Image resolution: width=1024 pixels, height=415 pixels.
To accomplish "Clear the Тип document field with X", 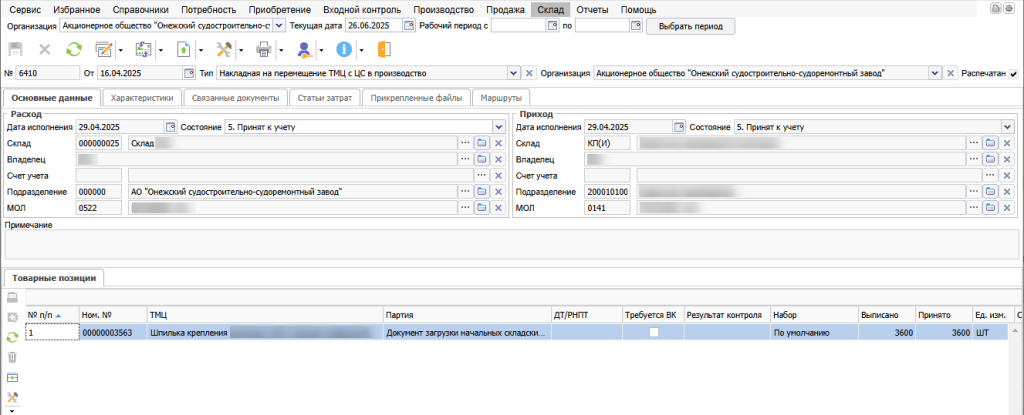I will pos(530,73).
